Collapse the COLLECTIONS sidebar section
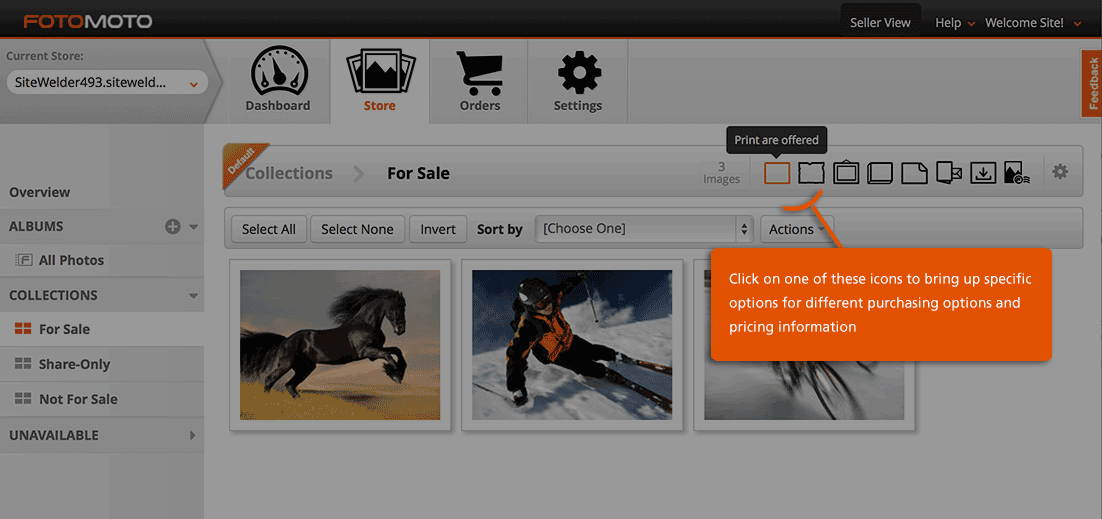The height and width of the screenshot is (519, 1102). (193, 296)
